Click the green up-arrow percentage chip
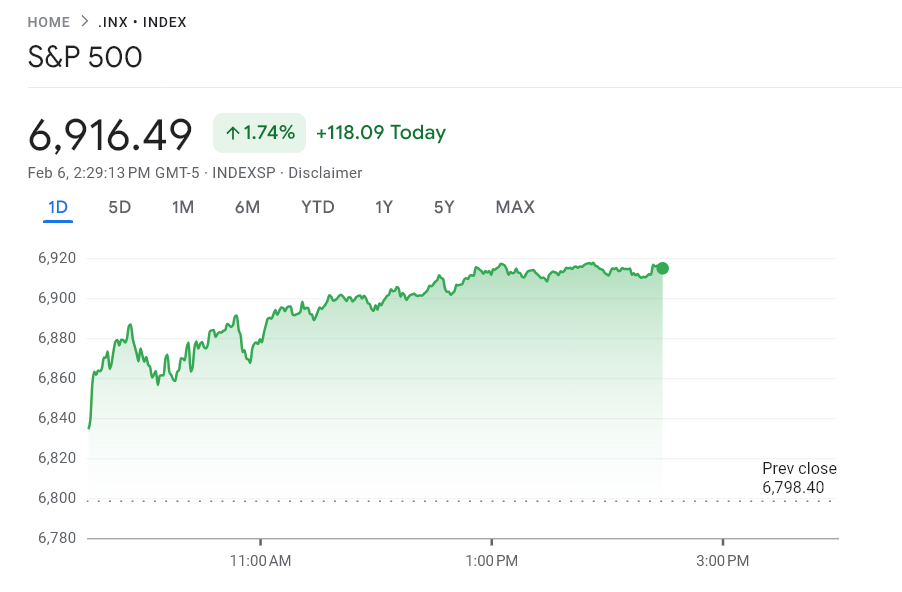The width and height of the screenshot is (902, 592). (x=259, y=131)
